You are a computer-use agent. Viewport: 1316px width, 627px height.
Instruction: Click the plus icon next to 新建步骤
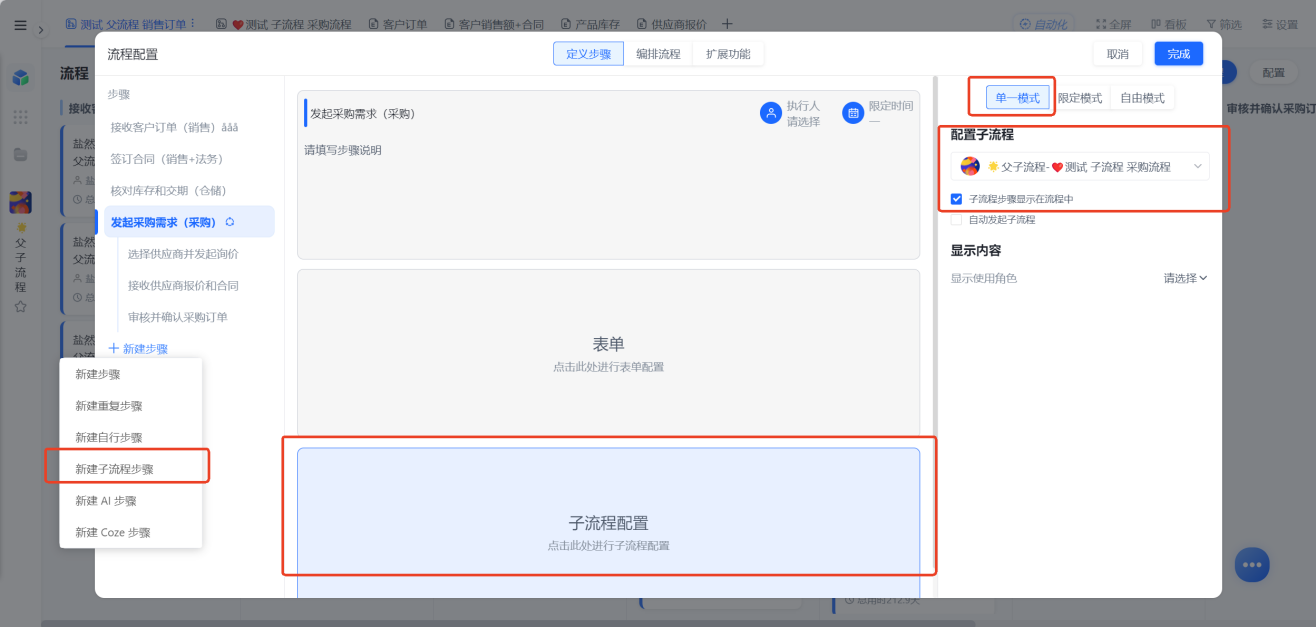[x=113, y=349]
